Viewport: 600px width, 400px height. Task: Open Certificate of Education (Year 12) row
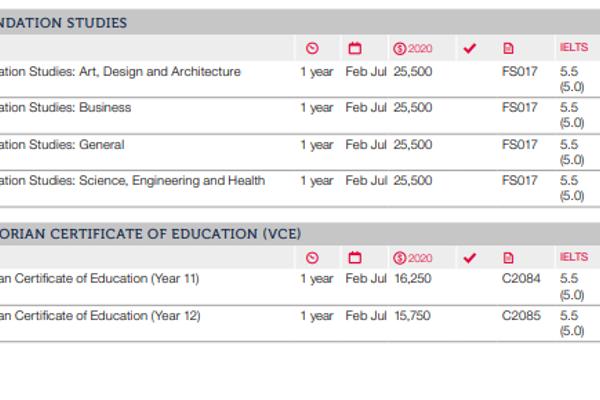point(100,316)
